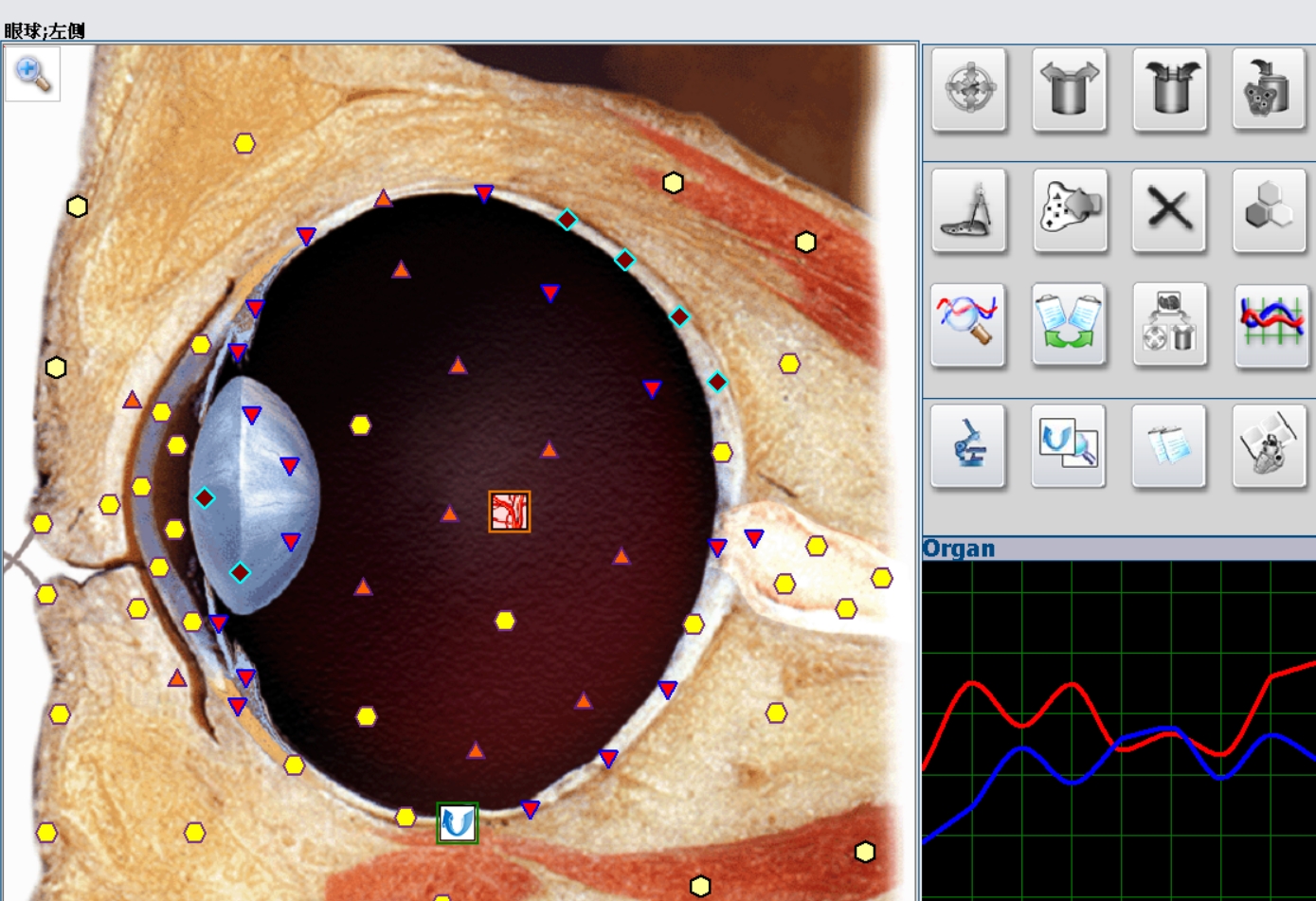Click the orange blood vessel icon in eye center
The image size is (1316, 901).
click(x=510, y=512)
